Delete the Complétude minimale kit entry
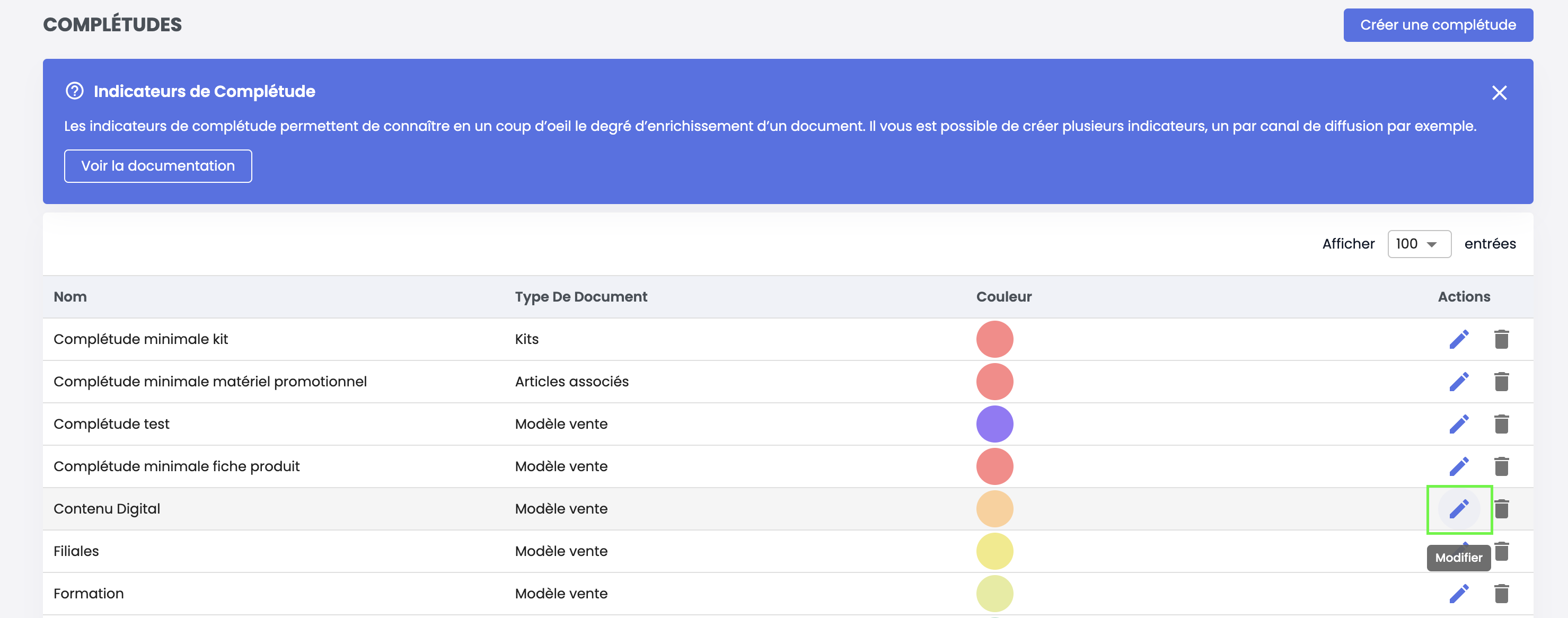Screen dimensions: 1568x618 click(x=1501, y=339)
